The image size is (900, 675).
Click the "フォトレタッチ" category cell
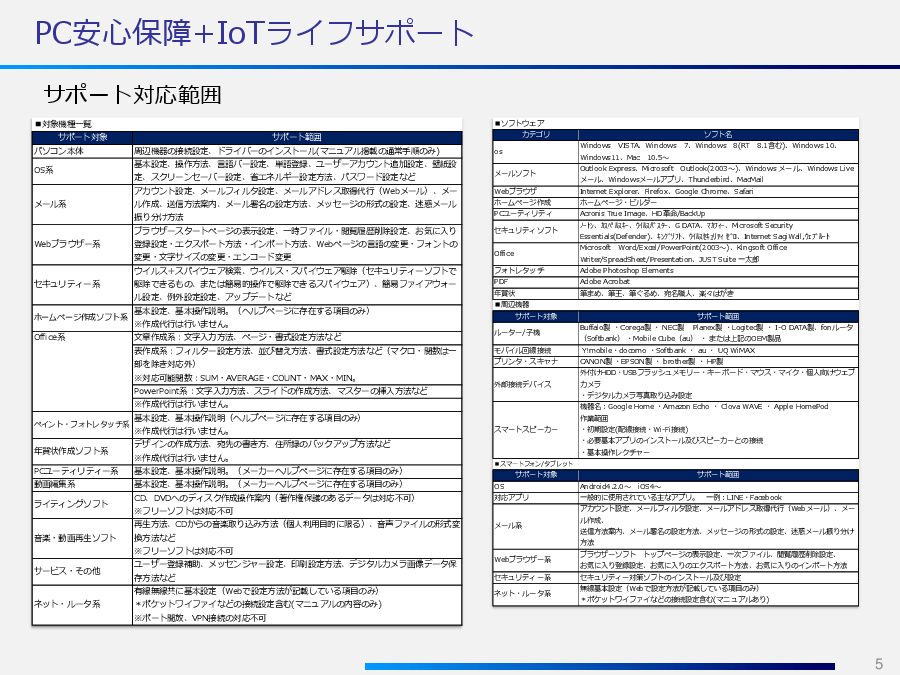point(519,270)
